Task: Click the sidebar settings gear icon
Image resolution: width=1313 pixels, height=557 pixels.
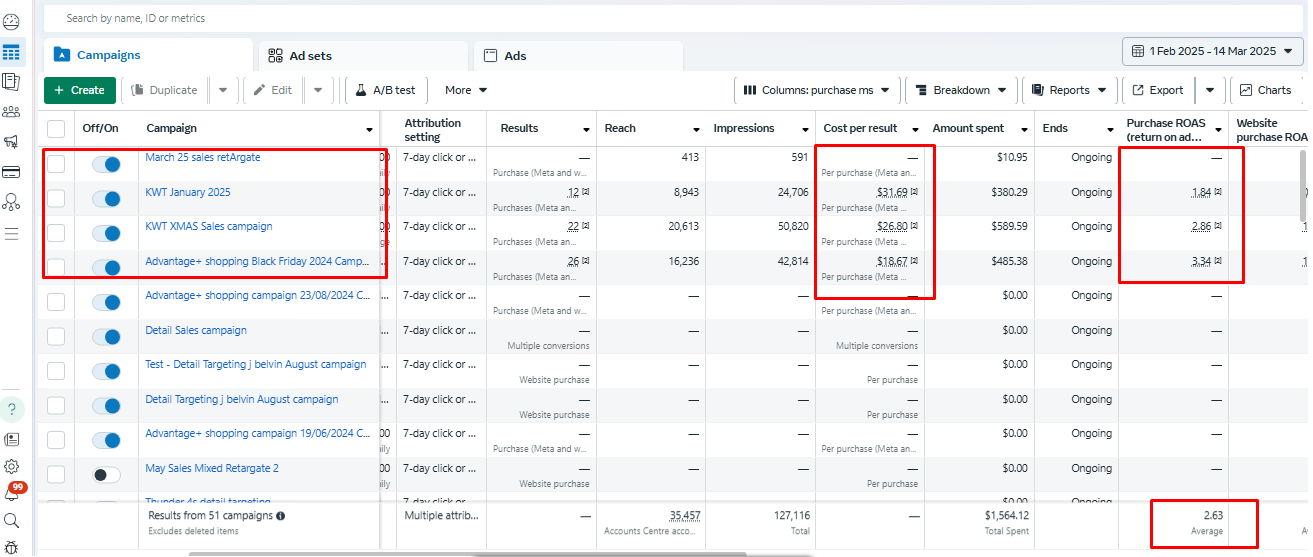Action: [11, 466]
